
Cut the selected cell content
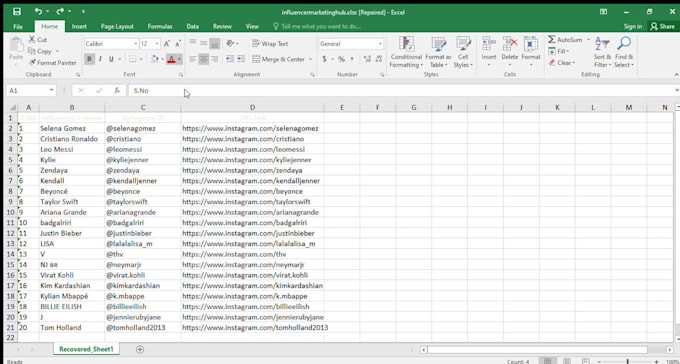38,39
